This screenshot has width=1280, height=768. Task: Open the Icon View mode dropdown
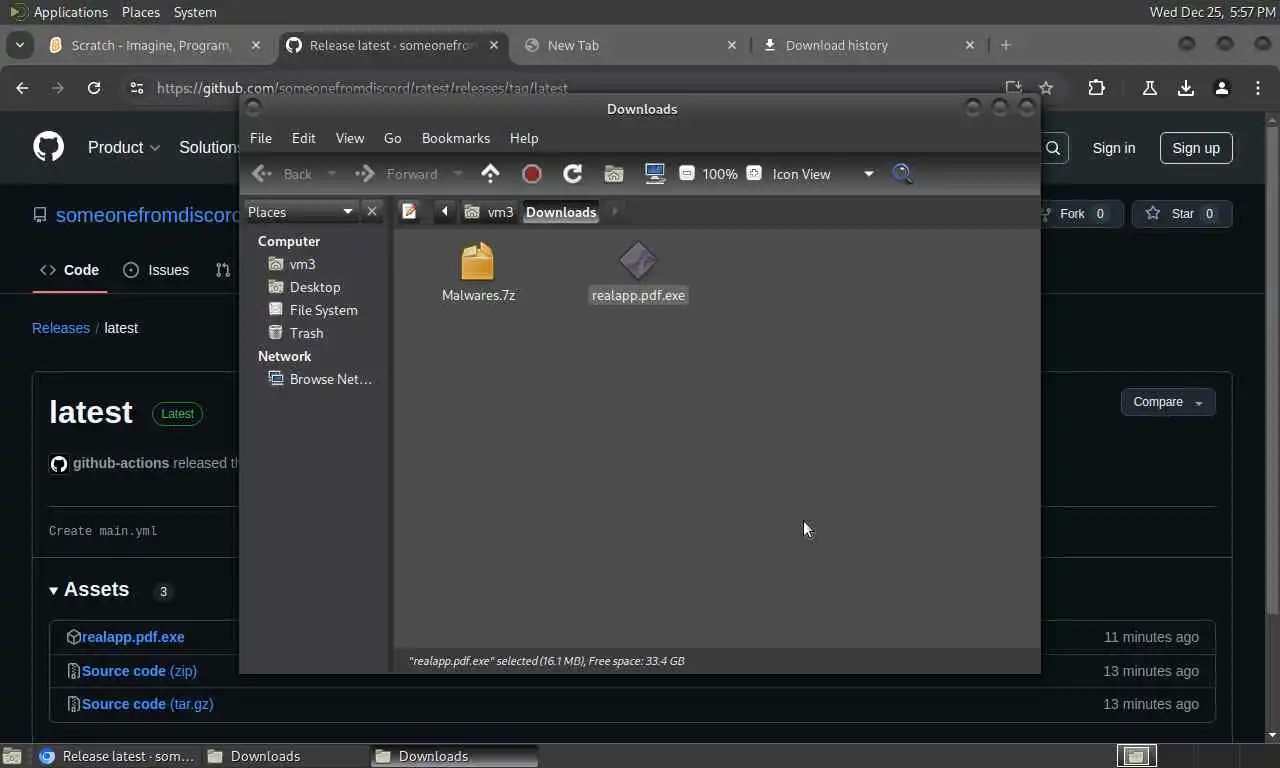823,174
